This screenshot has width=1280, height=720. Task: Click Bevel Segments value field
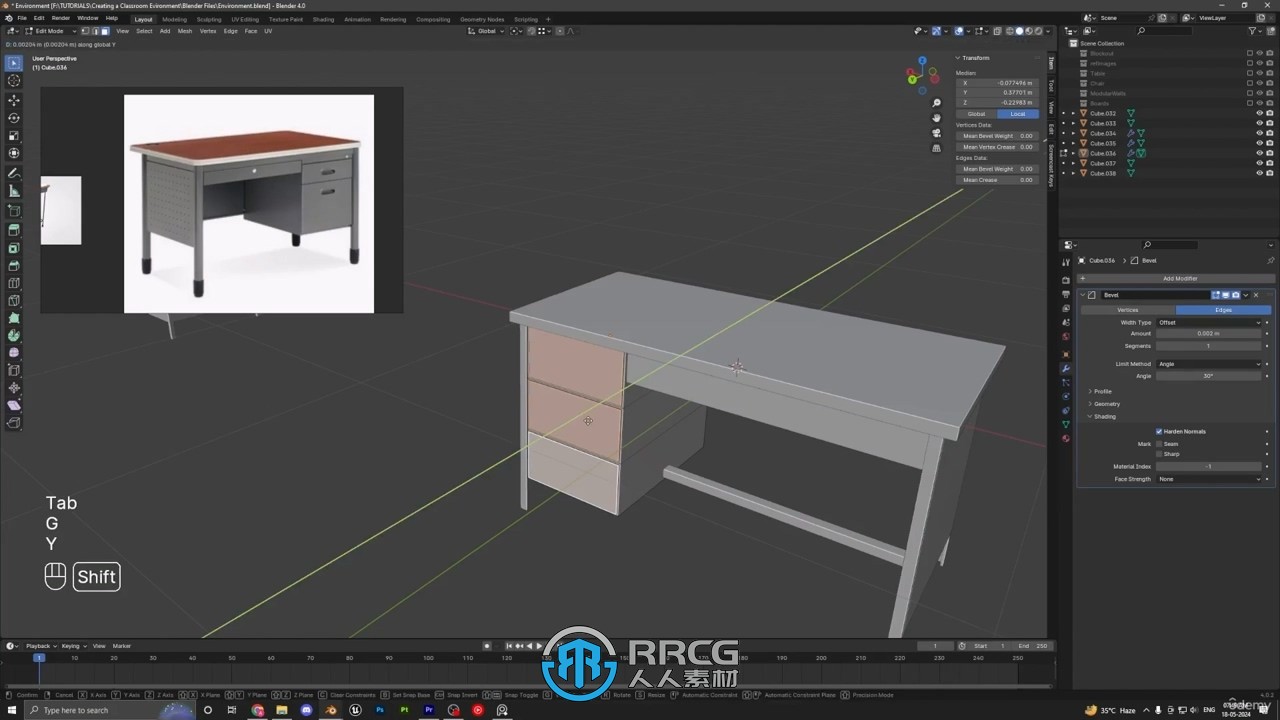(1209, 346)
